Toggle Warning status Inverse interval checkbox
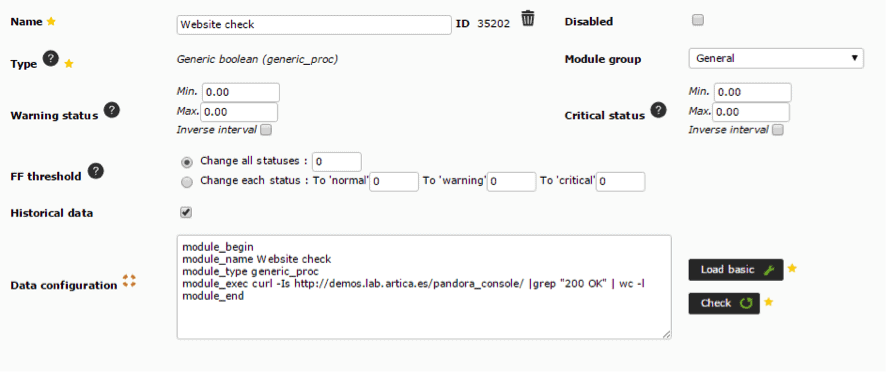Viewport: 886px width, 372px height. (x=266, y=130)
